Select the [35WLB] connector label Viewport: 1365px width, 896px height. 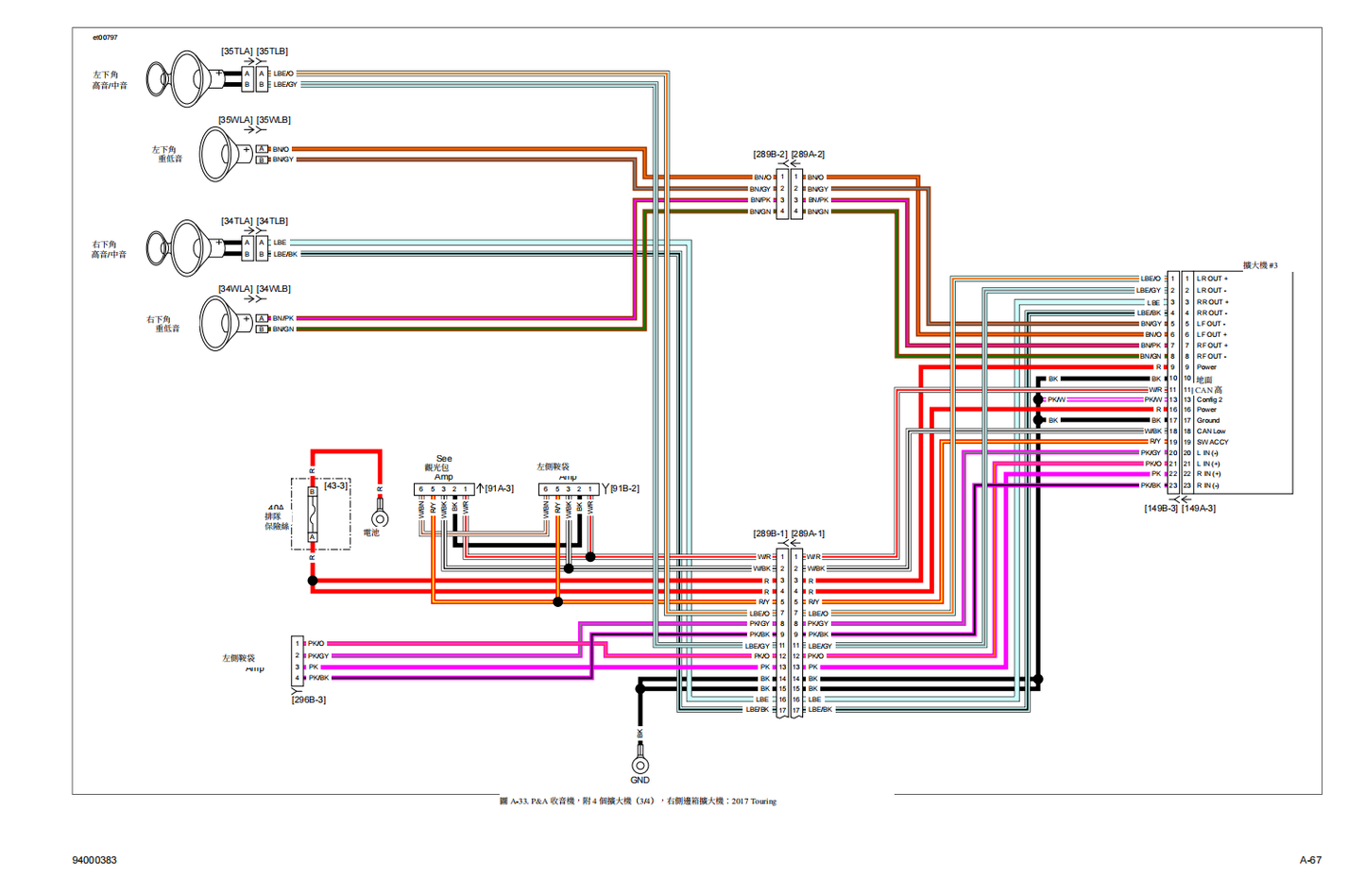point(274,120)
